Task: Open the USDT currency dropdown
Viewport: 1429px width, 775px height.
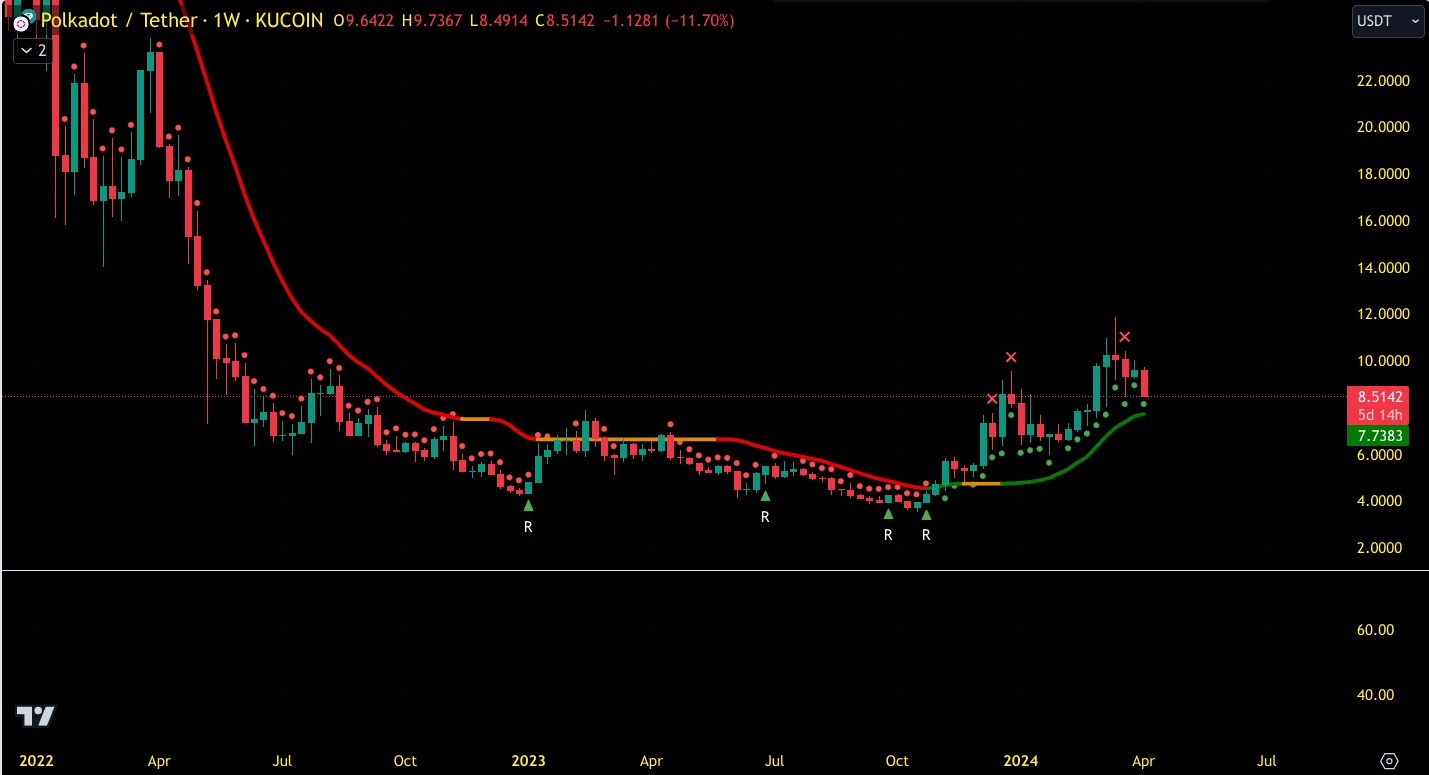Action: point(1388,21)
